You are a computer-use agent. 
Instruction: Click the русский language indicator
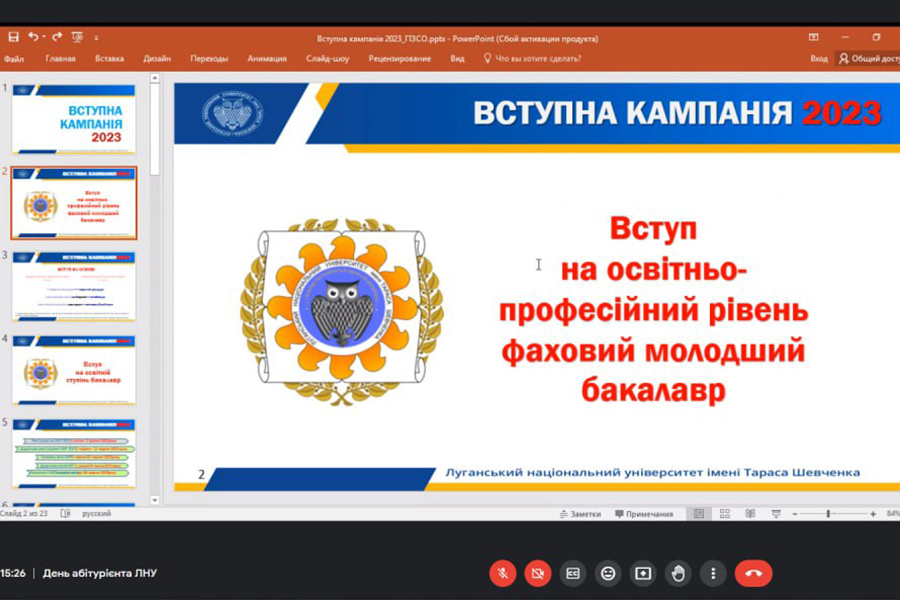click(x=96, y=513)
